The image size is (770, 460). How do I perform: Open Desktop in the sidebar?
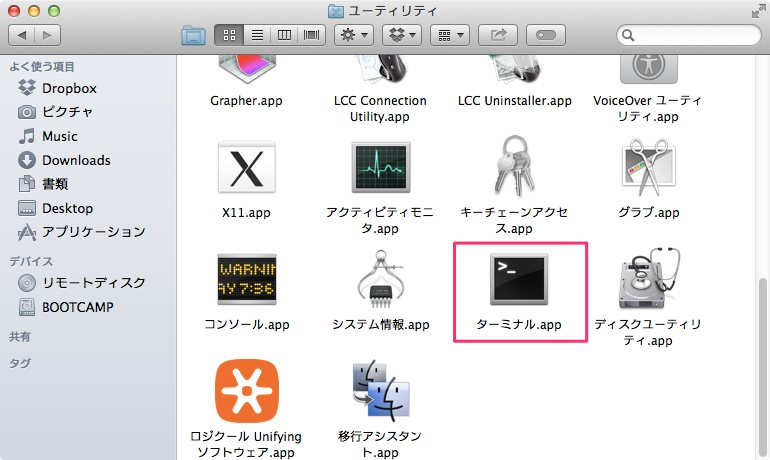pos(55,208)
